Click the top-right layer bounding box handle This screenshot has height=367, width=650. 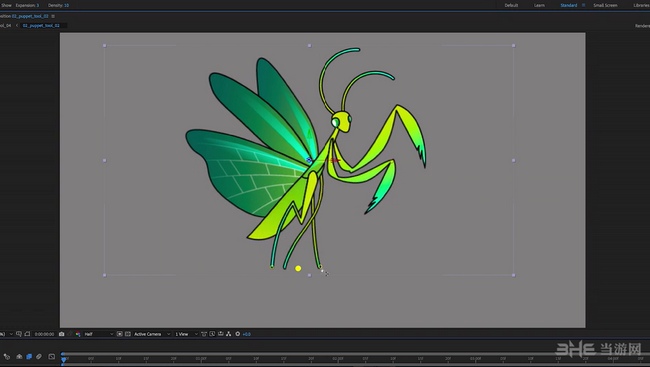coord(514,46)
